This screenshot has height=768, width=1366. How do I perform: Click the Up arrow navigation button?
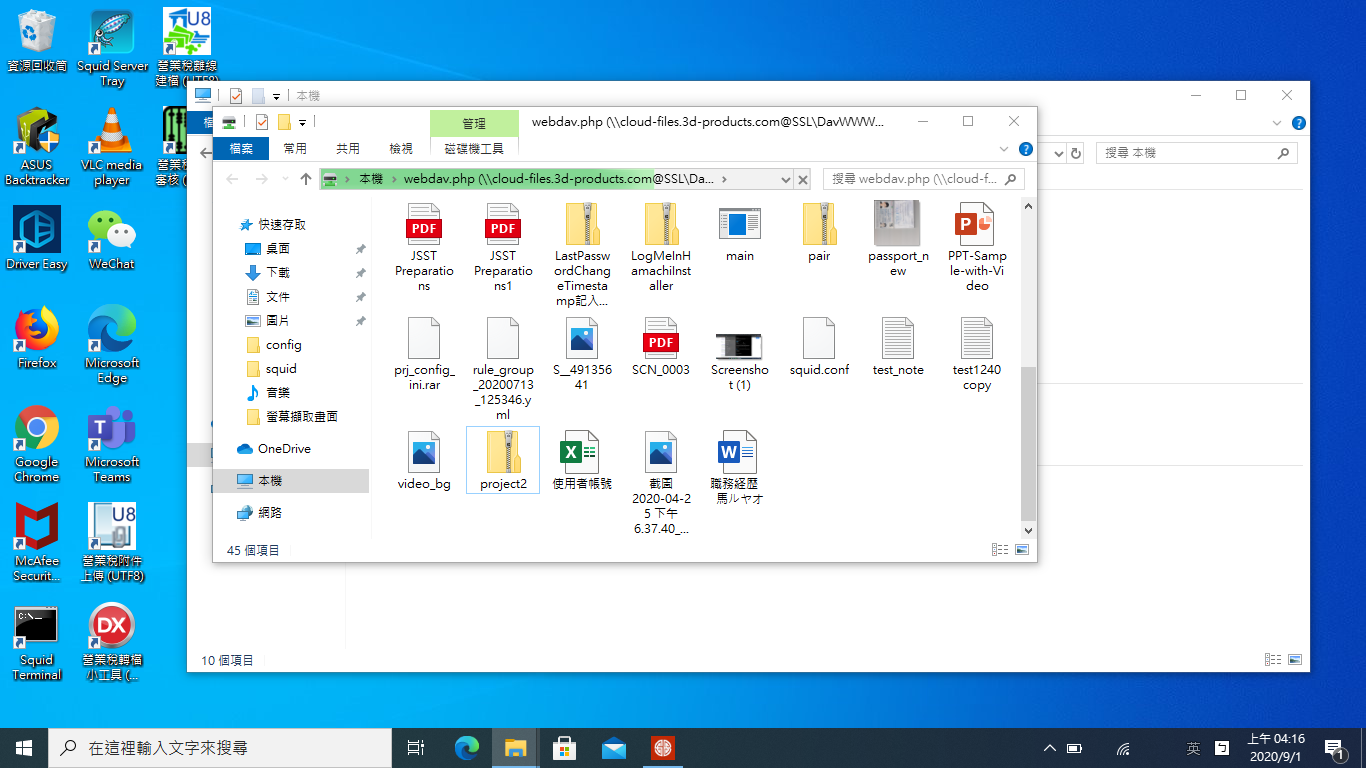306,179
